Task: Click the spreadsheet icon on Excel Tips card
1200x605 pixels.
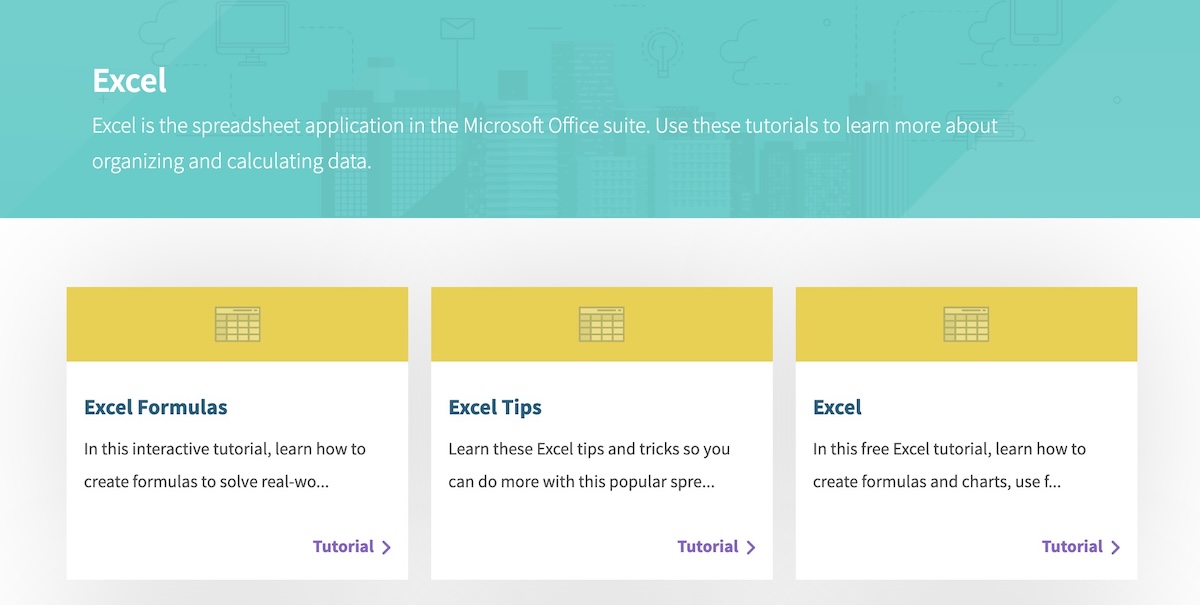Action: [x=601, y=324]
